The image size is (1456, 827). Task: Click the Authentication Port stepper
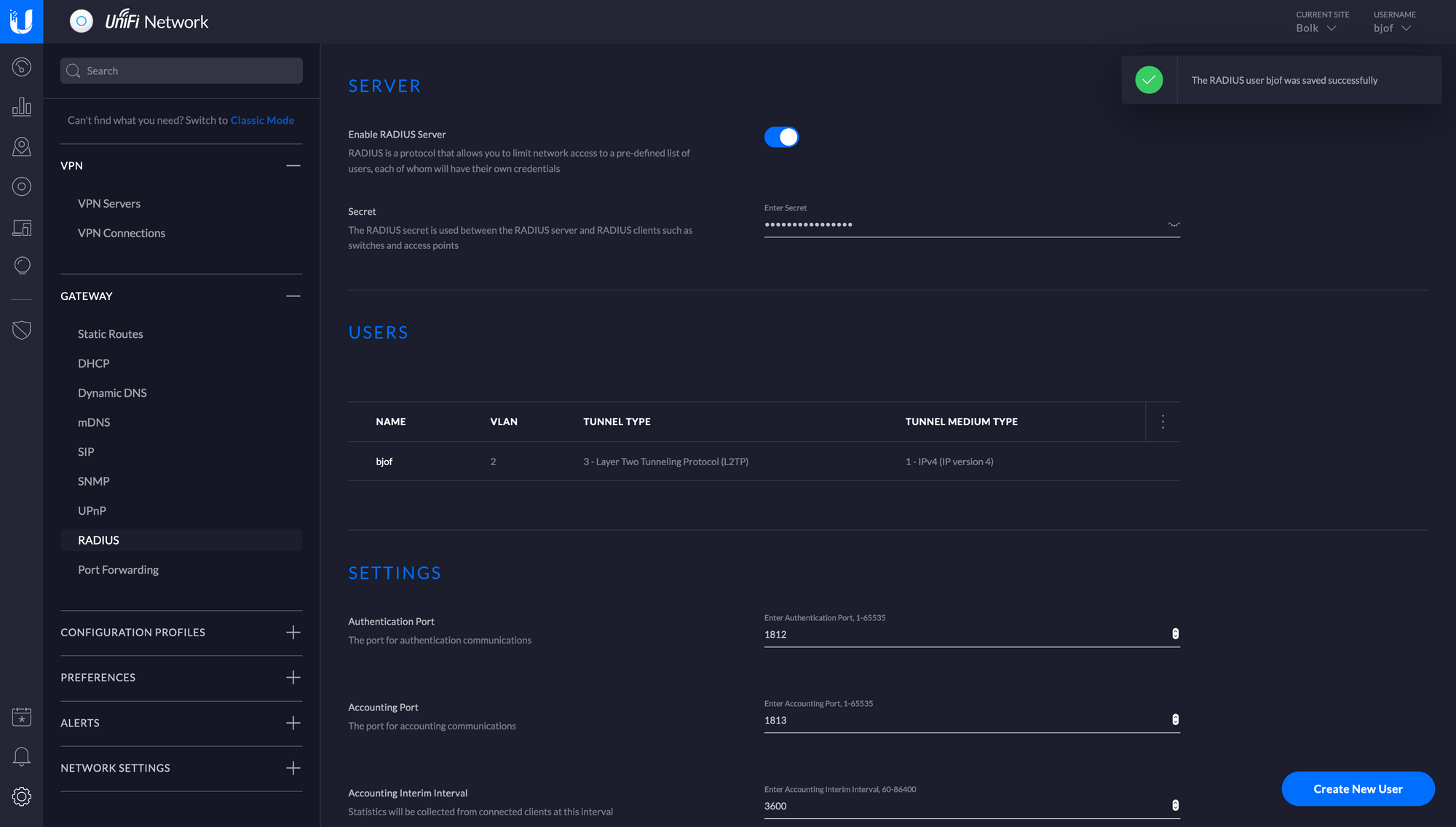[x=1175, y=634]
